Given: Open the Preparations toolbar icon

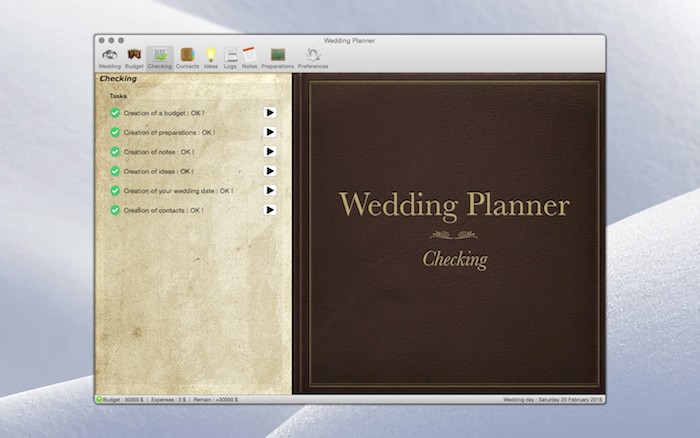Looking at the screenshot, I should coord(277,58).
